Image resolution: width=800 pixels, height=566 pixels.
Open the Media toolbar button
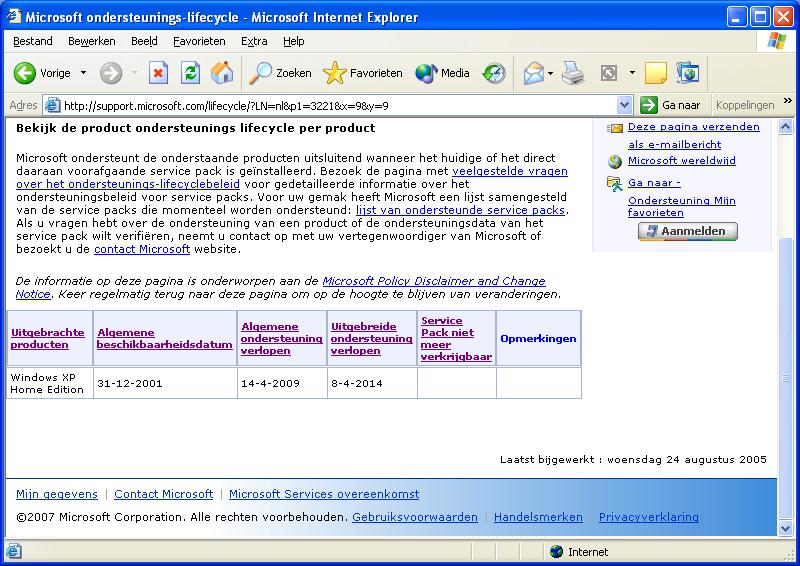[442, 73]
